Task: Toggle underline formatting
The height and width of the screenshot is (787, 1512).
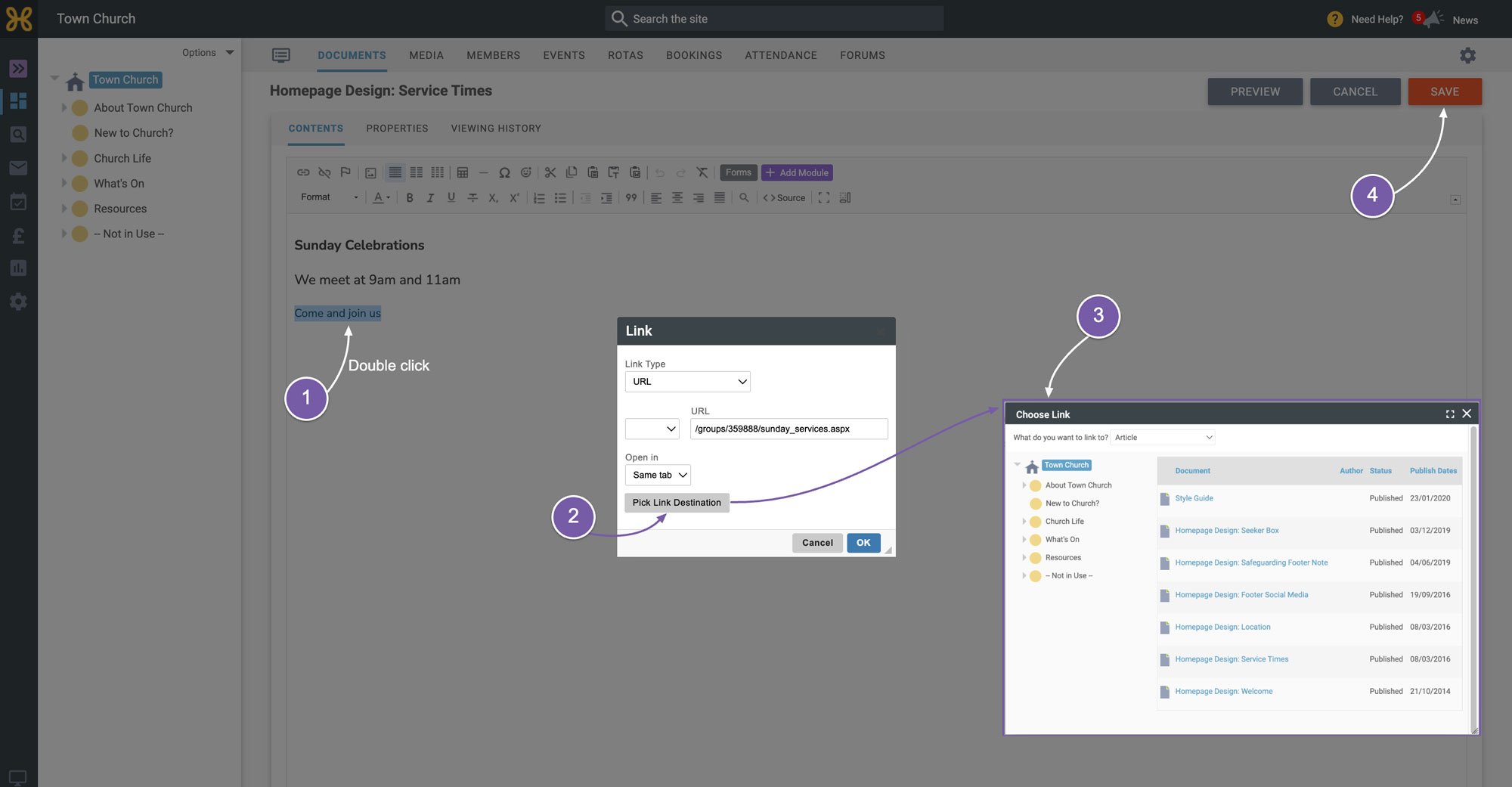Action: pyautogui.click(x=451, y=198)
